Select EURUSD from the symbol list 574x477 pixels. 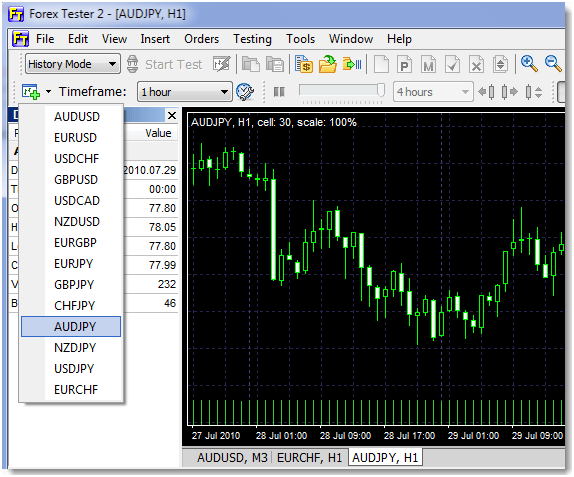point(71,138)
